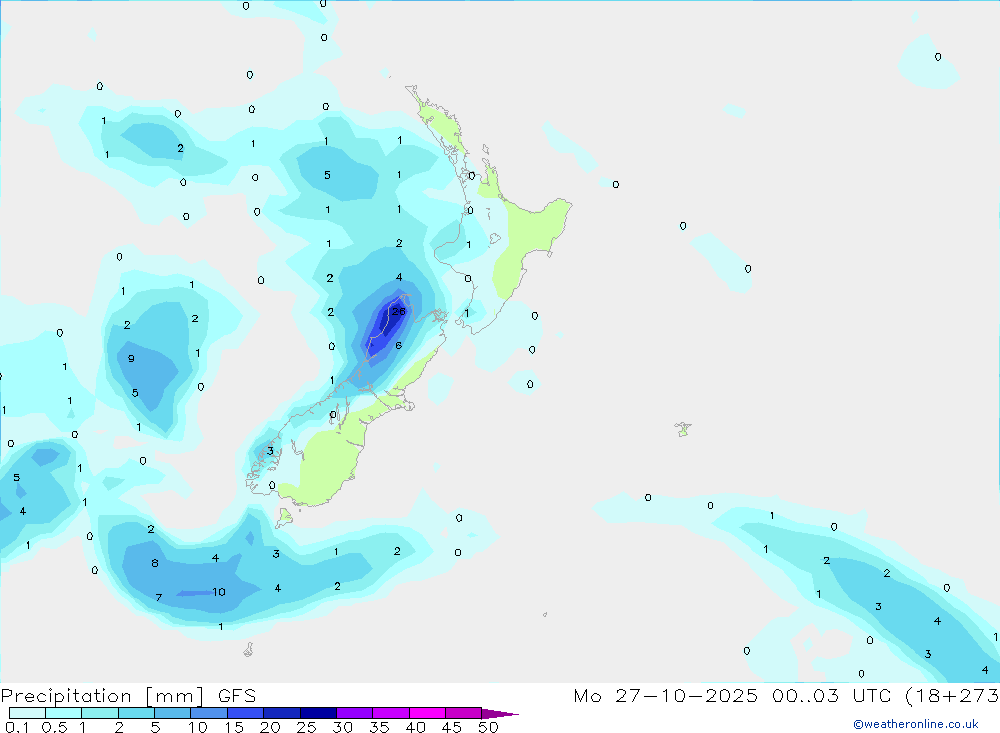Select the 25–30 mm legend color swatch
Image resolution: width=1000 pixels, height=733 pixels.
tap(318, 713)
